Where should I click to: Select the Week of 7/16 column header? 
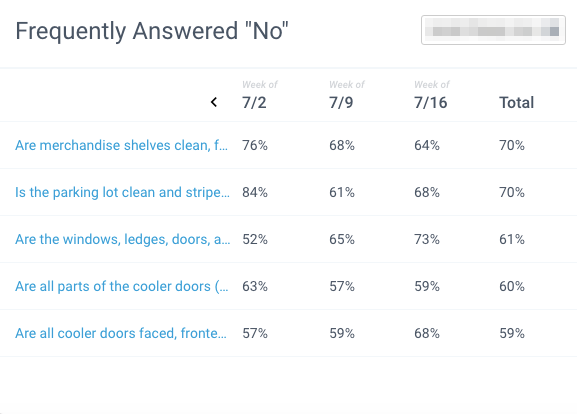pyautogui.click(x=432, y=96)
